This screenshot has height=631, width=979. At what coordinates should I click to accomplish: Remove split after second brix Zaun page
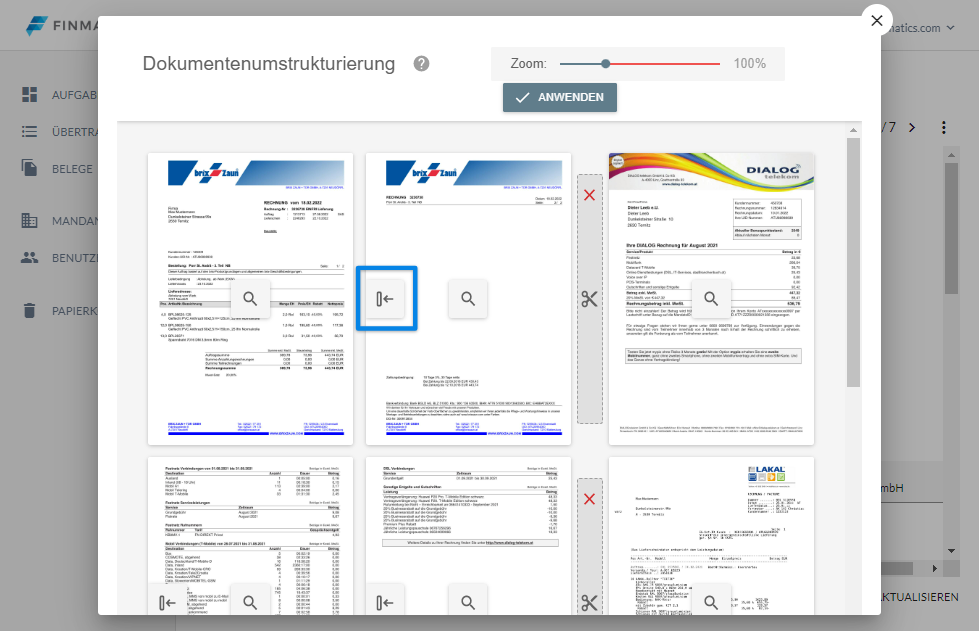[x=589, y=195]
